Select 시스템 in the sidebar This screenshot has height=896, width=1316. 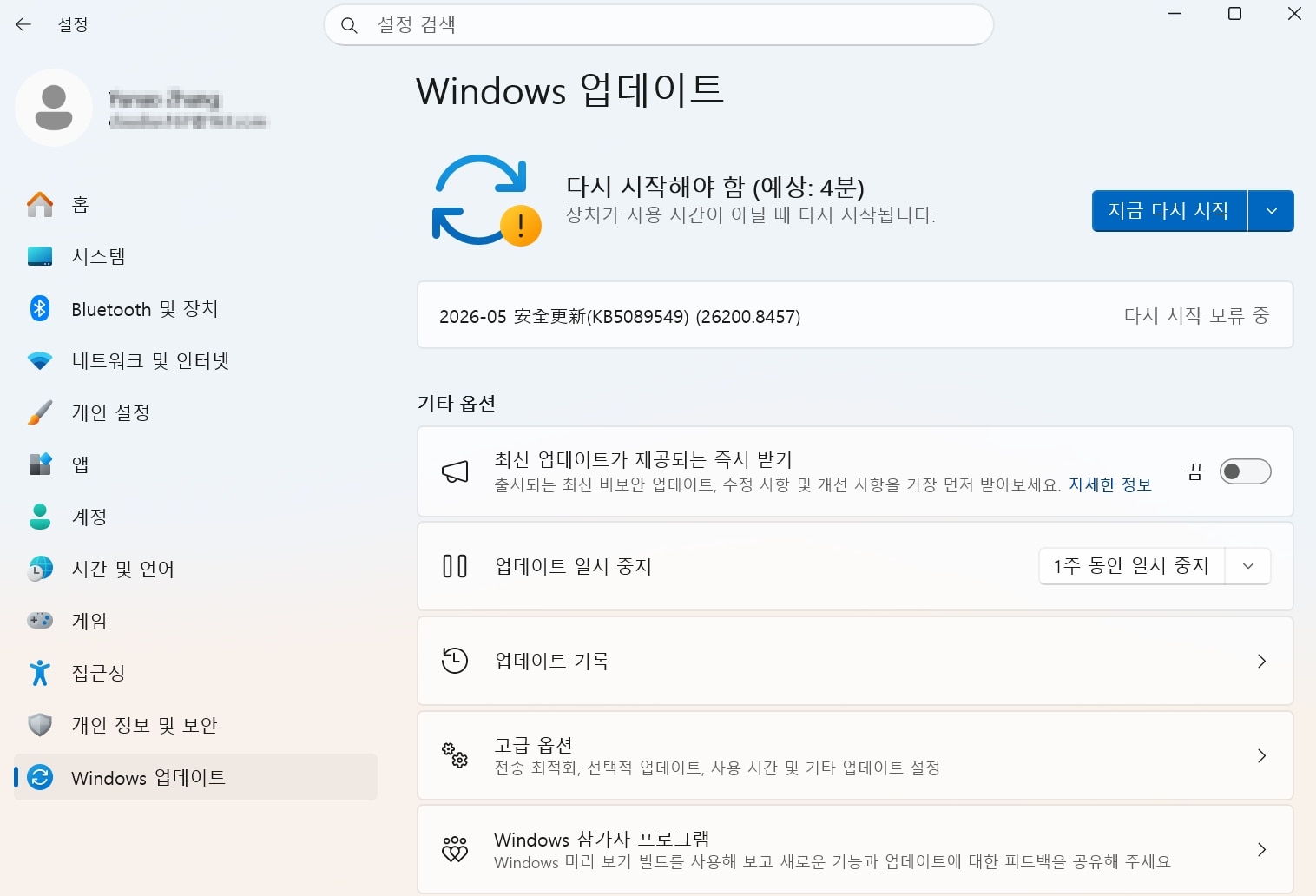pos(196,256)
